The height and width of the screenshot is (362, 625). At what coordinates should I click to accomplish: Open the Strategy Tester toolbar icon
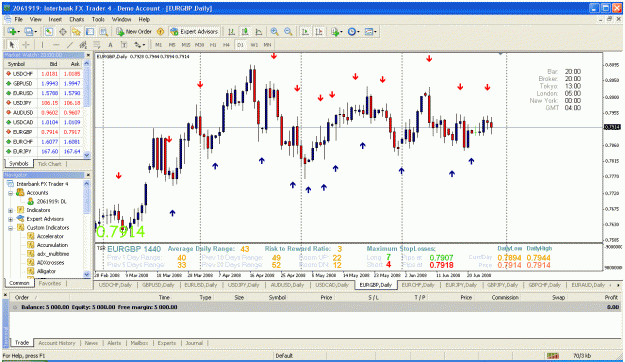(x=103, y=31)
